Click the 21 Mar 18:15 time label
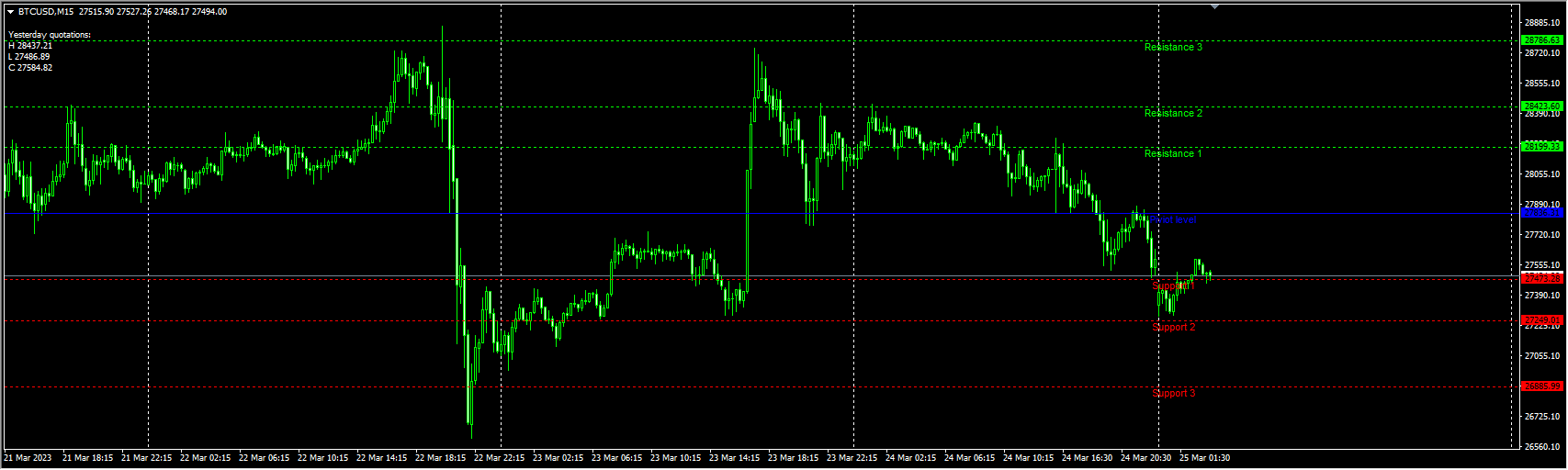The image size is (1568, 470). (x=88, y=458)
